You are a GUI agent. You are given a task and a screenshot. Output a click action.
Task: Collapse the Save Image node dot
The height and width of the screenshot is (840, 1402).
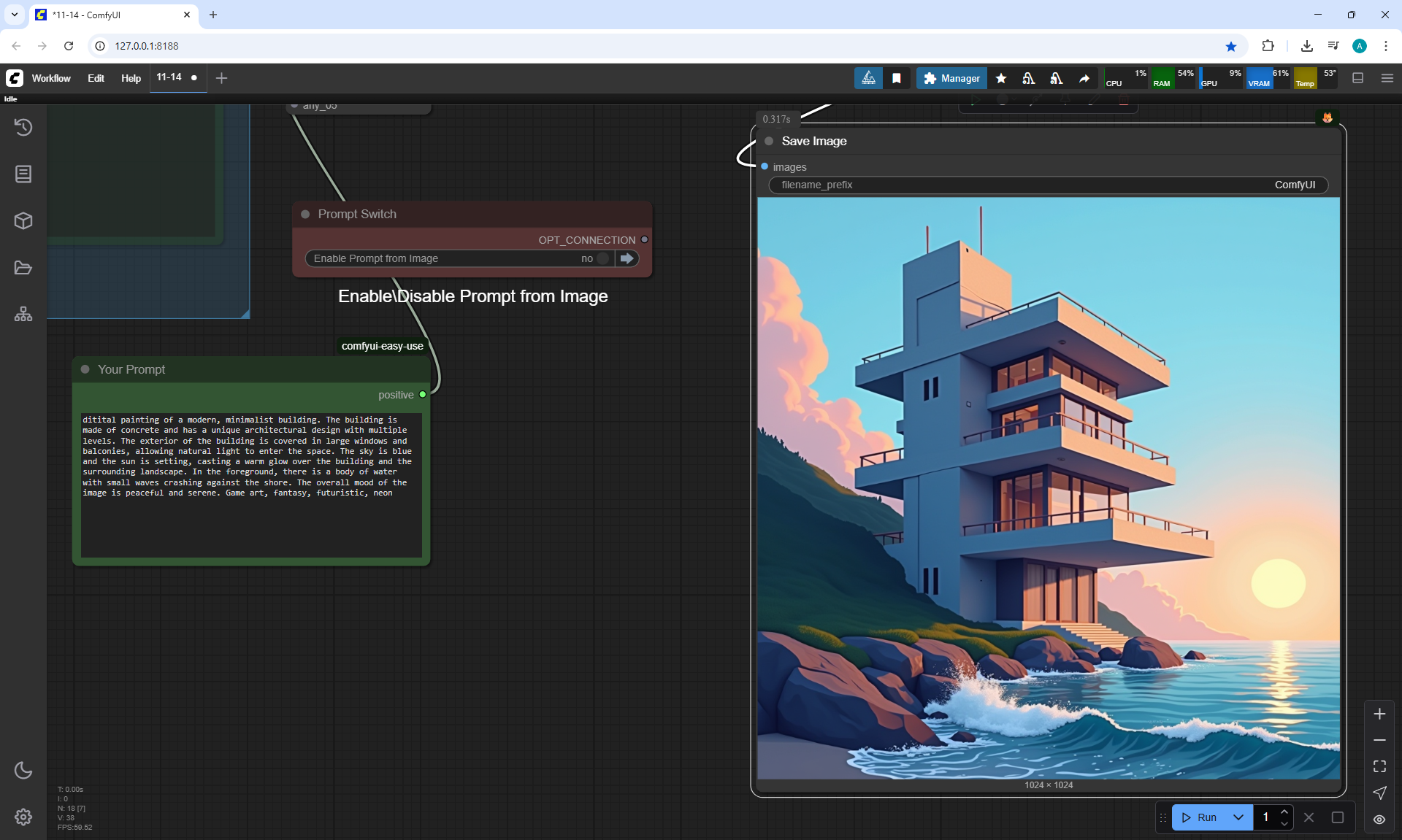[x=769, y=141]
